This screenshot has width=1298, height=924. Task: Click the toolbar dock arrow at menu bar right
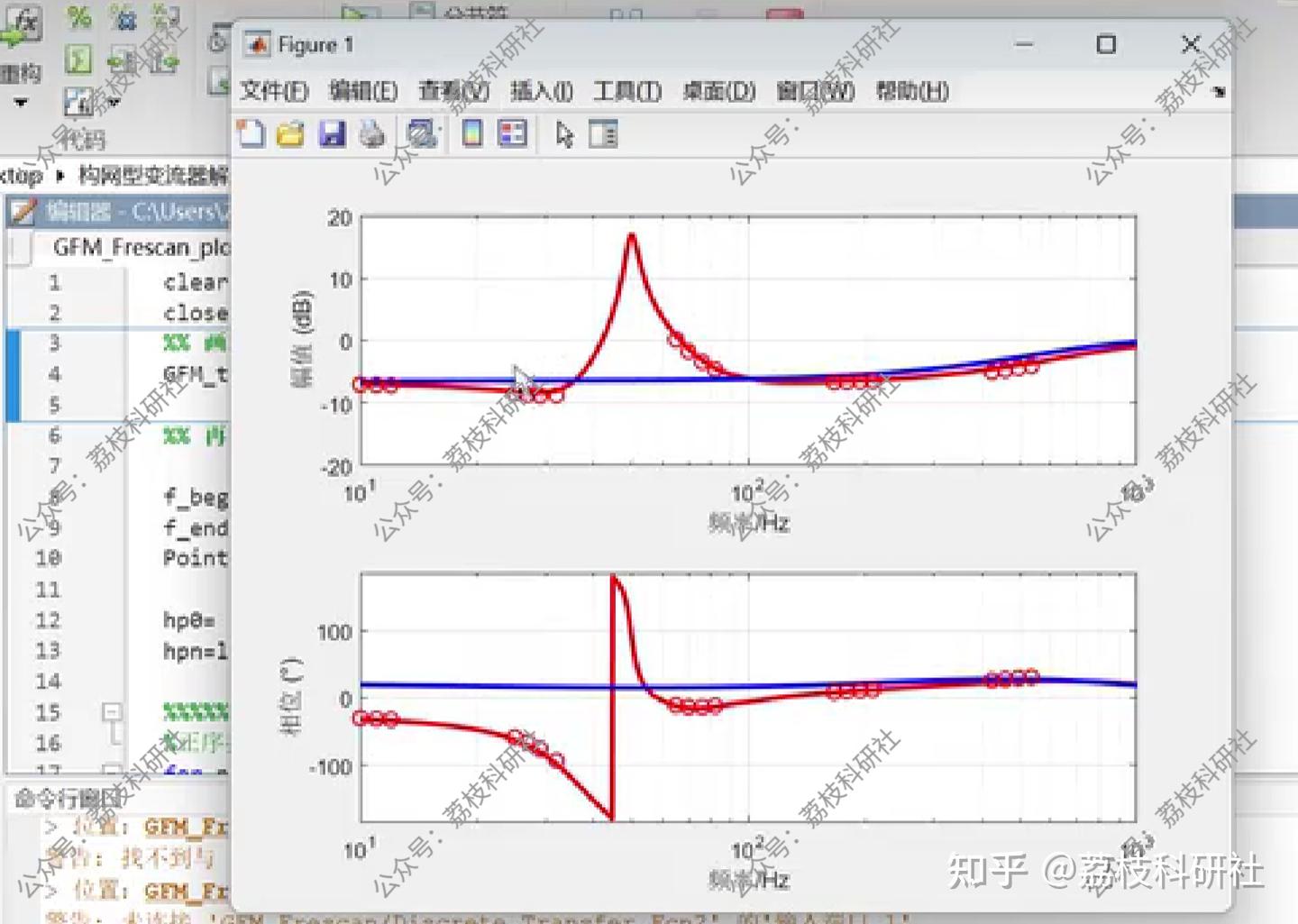(x=1220, y=92)
